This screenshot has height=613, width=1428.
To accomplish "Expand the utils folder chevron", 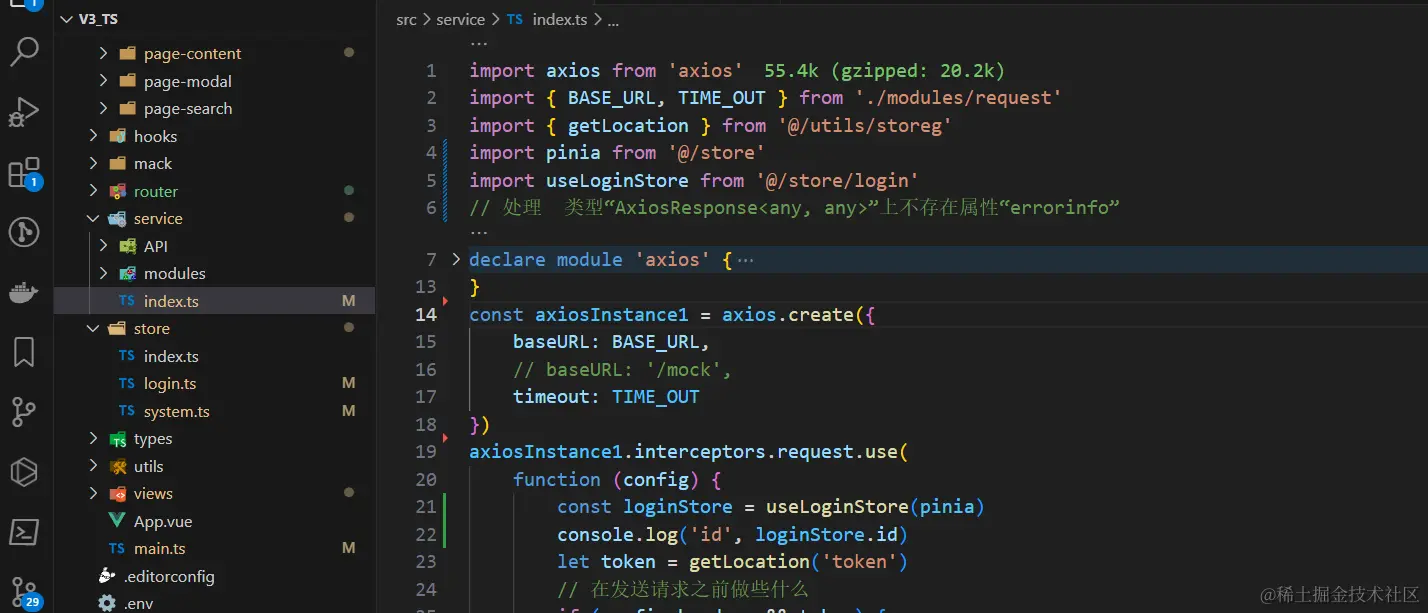I will pyautogui.click(x=93, y=466).
